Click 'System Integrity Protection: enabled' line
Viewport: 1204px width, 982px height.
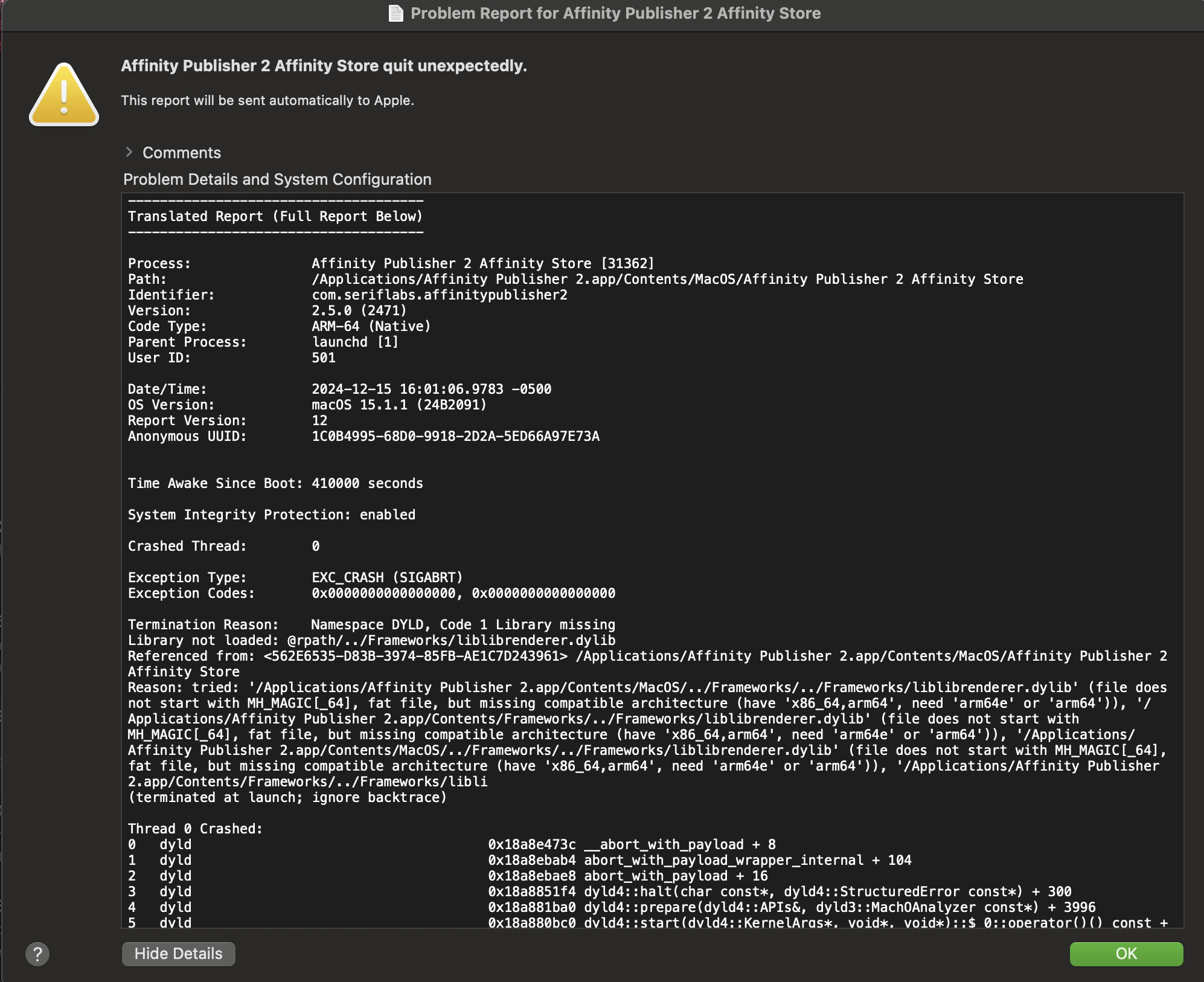[272, 515]
